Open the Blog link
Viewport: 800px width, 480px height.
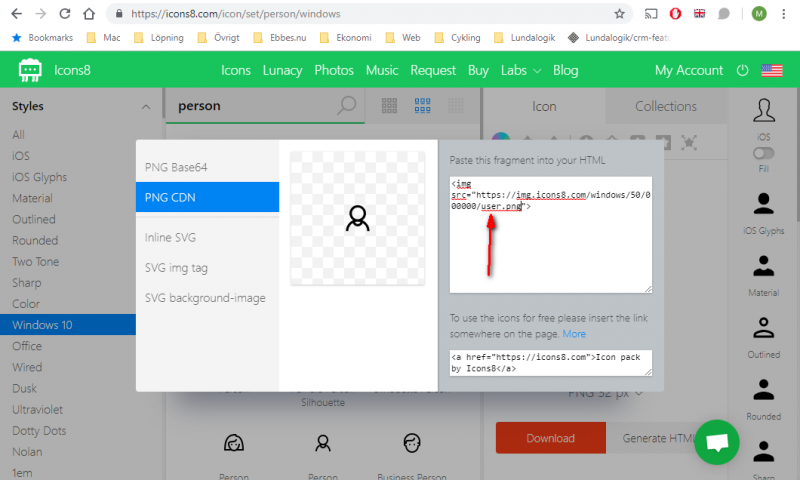point(565,70)
